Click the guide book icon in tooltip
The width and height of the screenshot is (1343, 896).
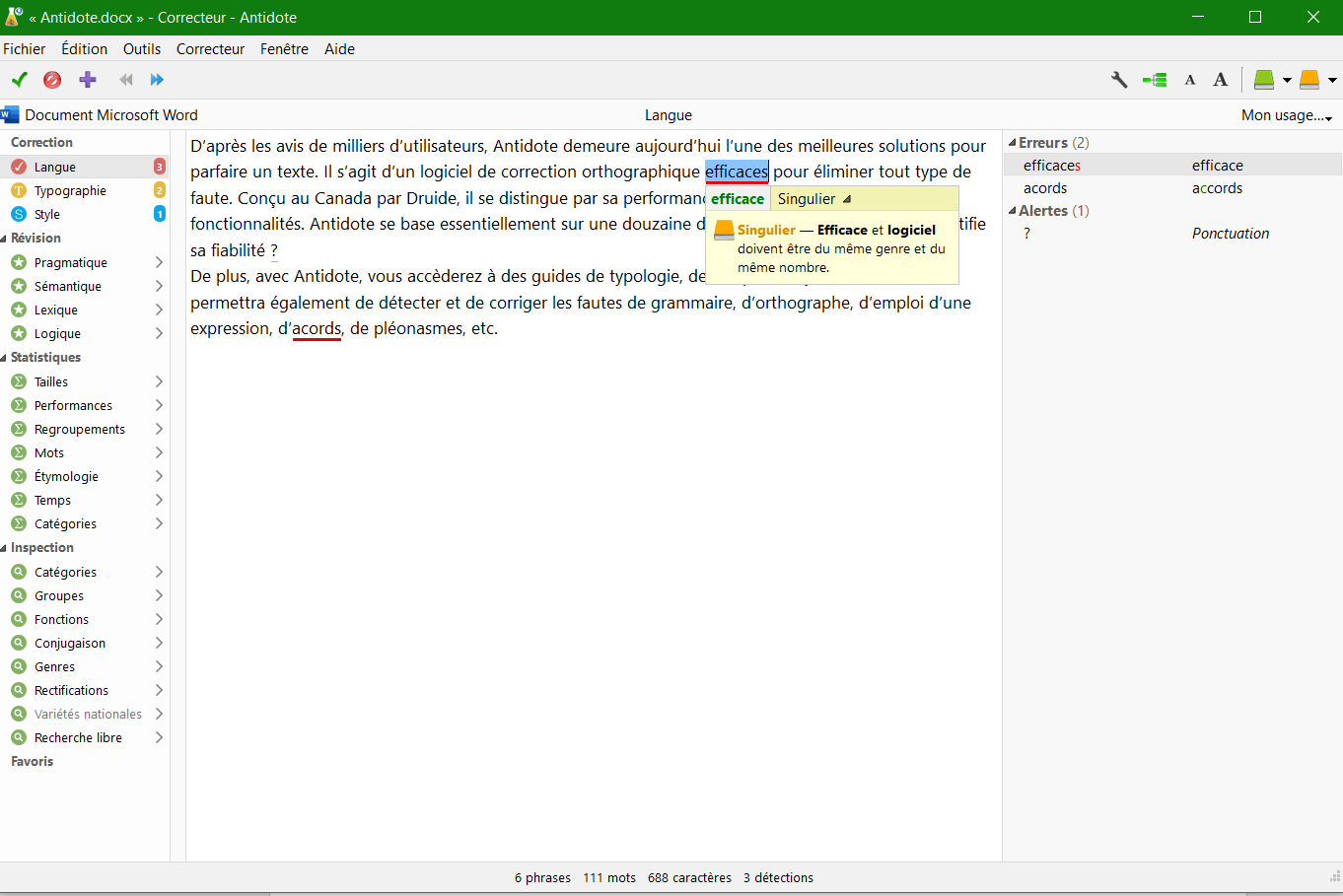click(724, 231)
